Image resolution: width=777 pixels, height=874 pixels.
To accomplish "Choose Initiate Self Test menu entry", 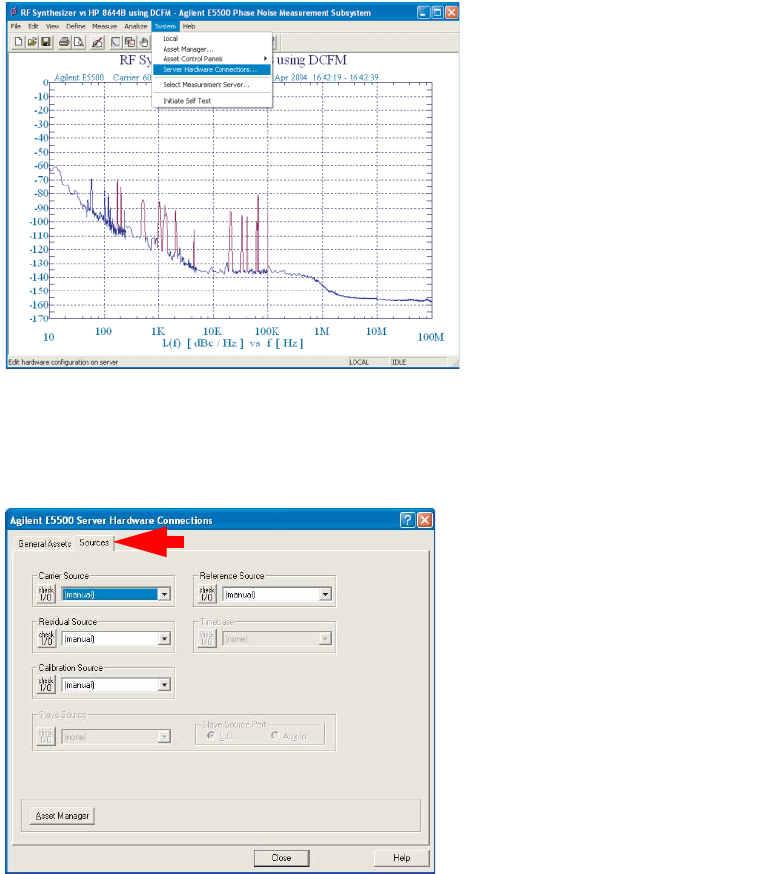I will 212,101.
